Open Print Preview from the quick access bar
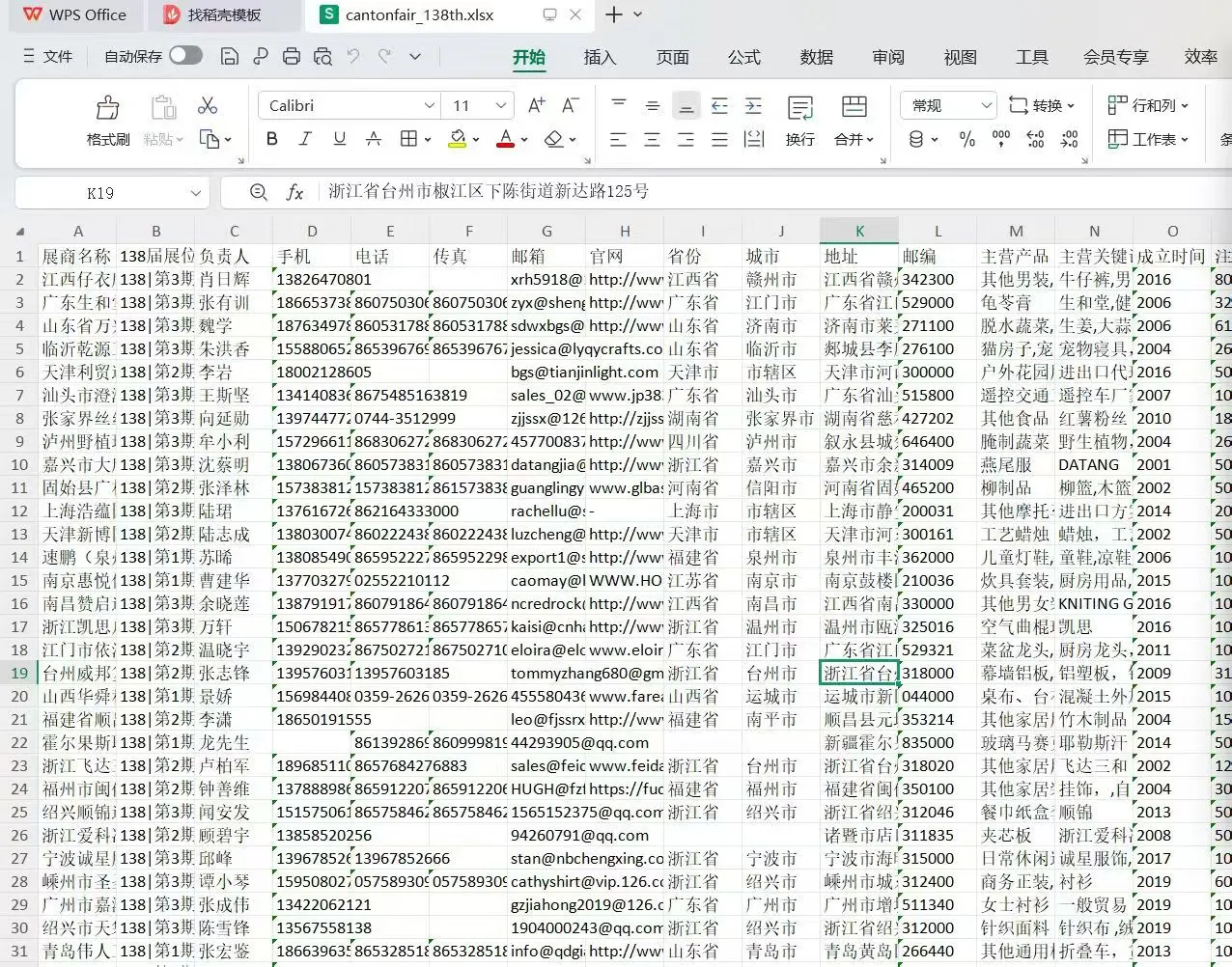Image resolution: width=1232 pixels, height=967 pixels. click(322, 56)
